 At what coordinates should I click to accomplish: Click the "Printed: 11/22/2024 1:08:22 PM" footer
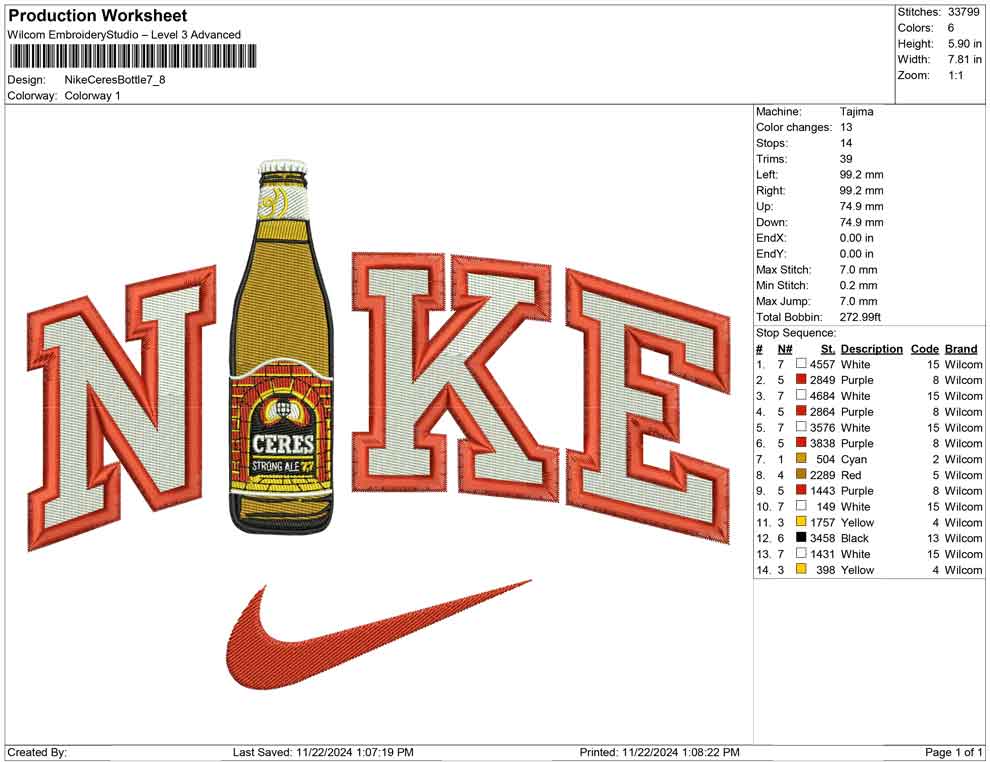[659, 752]
